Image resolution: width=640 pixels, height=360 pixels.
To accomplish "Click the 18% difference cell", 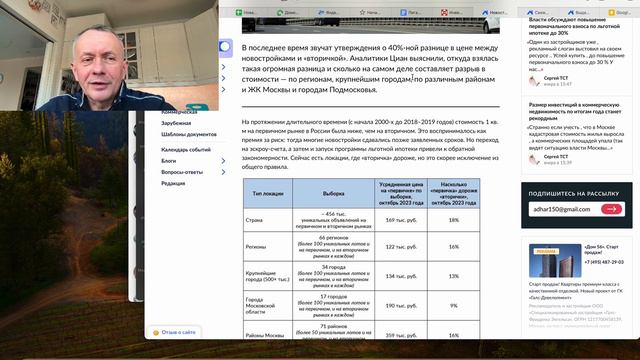I will [x=453, y=220].
